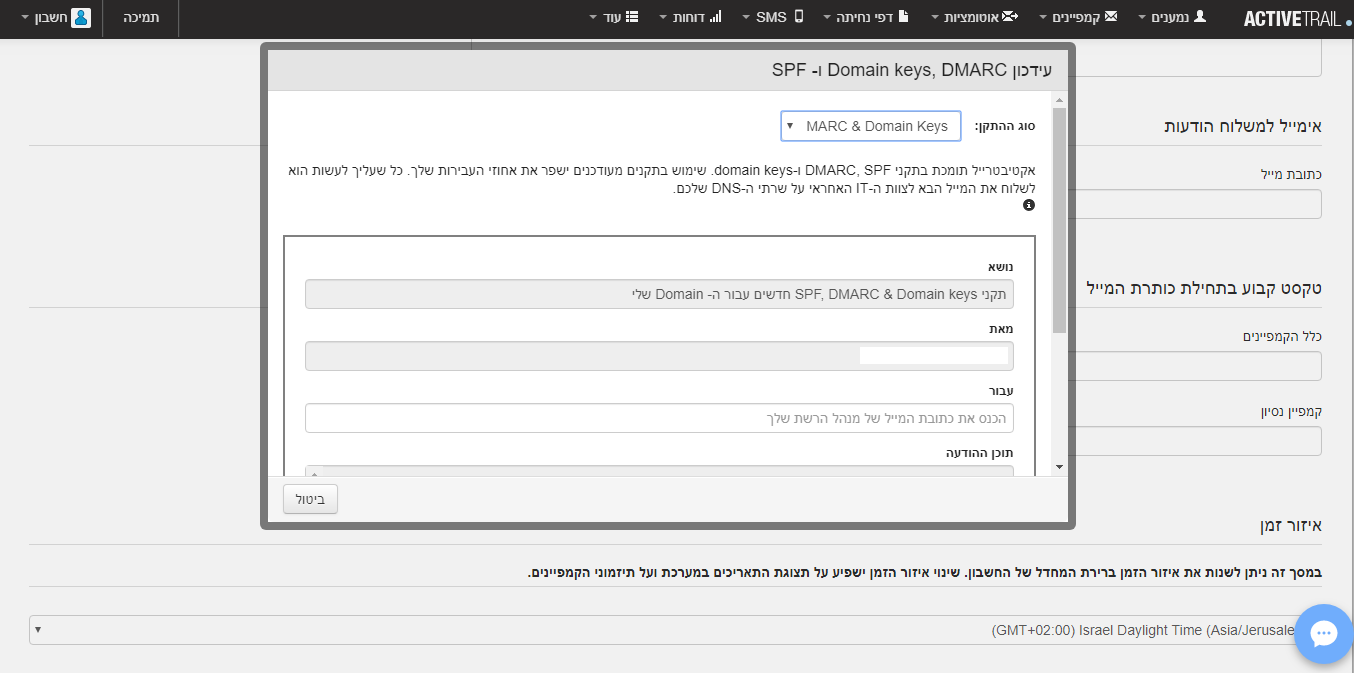
Task: Click the landing pages document icon
Action: (904, 17)
